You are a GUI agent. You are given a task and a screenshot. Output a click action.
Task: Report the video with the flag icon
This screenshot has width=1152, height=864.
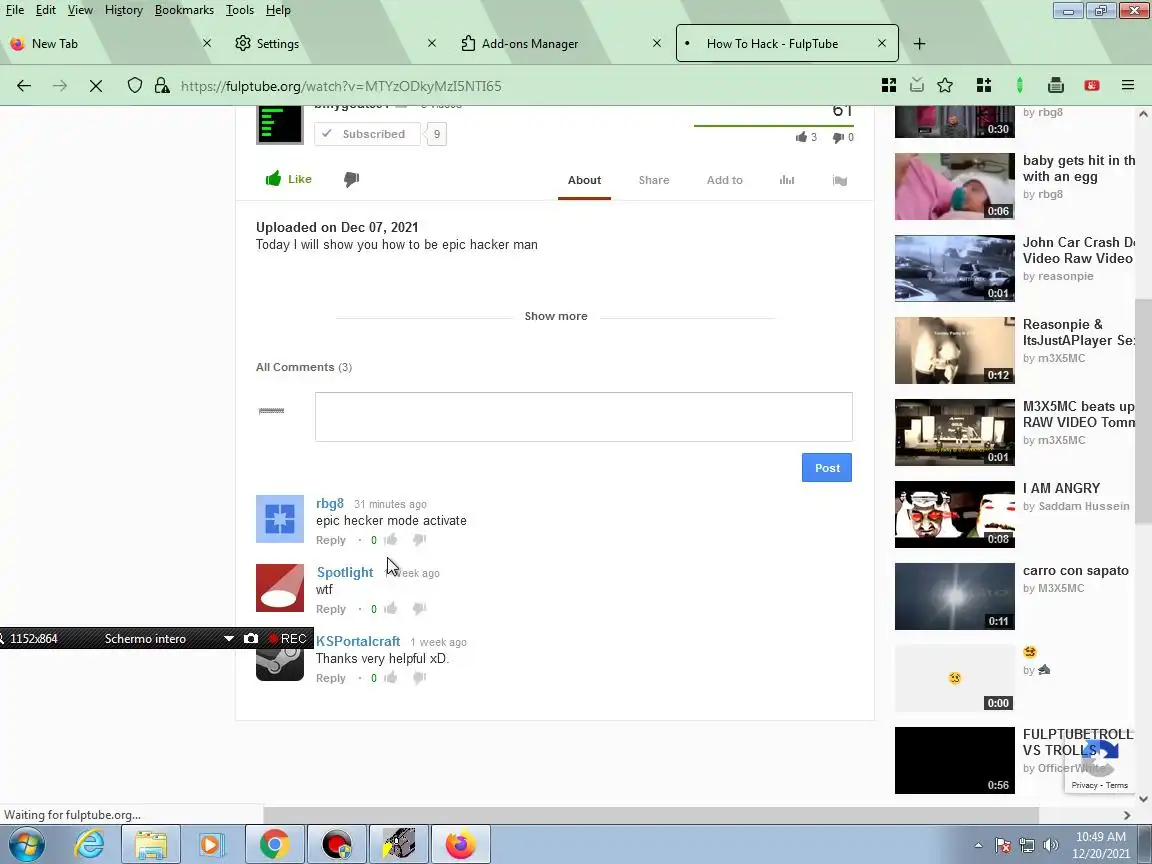(840, 181)
